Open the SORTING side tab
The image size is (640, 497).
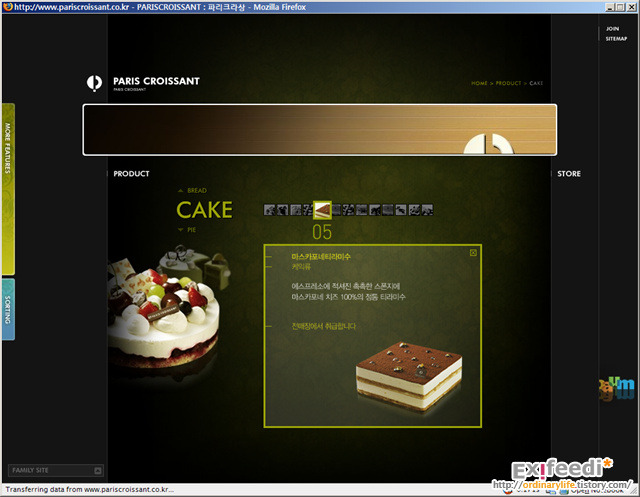pyautogui.click(x=8, y=309)
